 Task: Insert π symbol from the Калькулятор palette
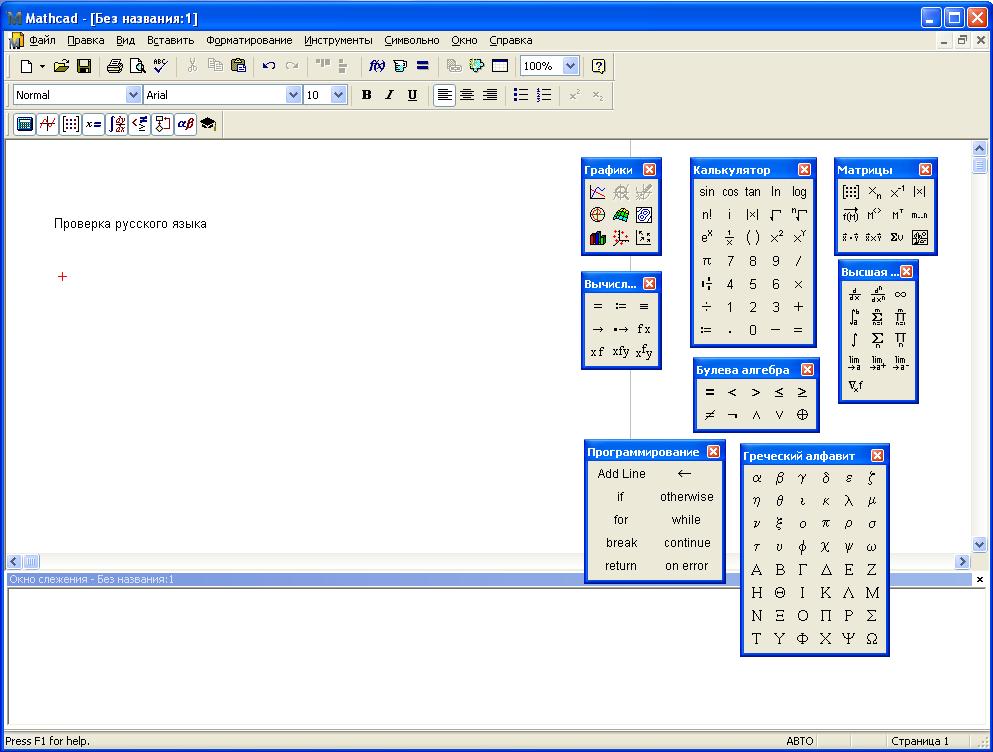click(709, 260)
